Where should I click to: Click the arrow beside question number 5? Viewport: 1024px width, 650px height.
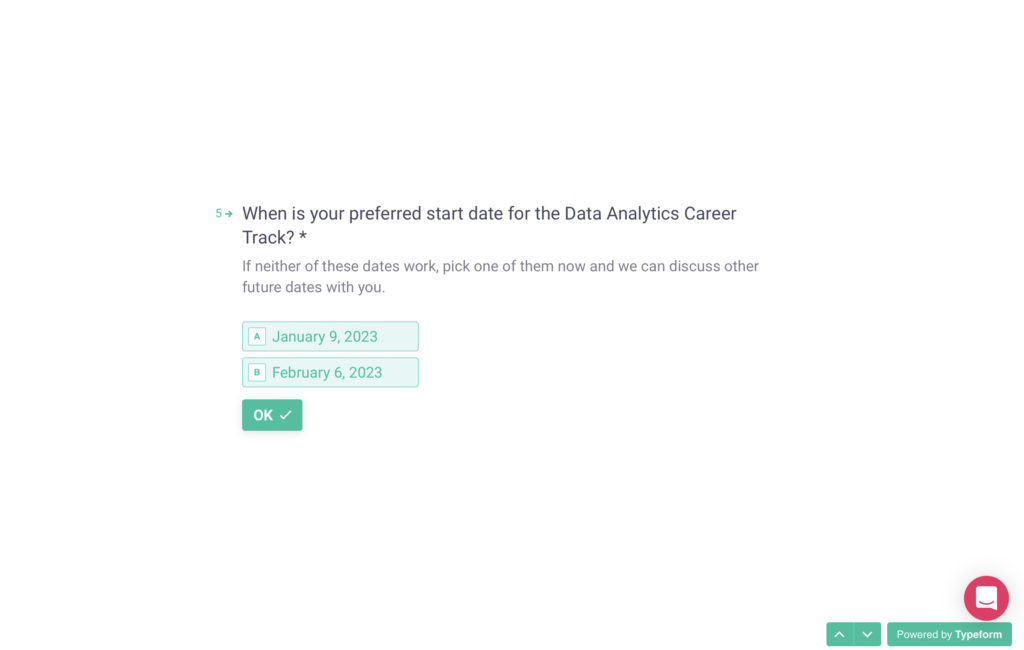[x=229, y=214]
